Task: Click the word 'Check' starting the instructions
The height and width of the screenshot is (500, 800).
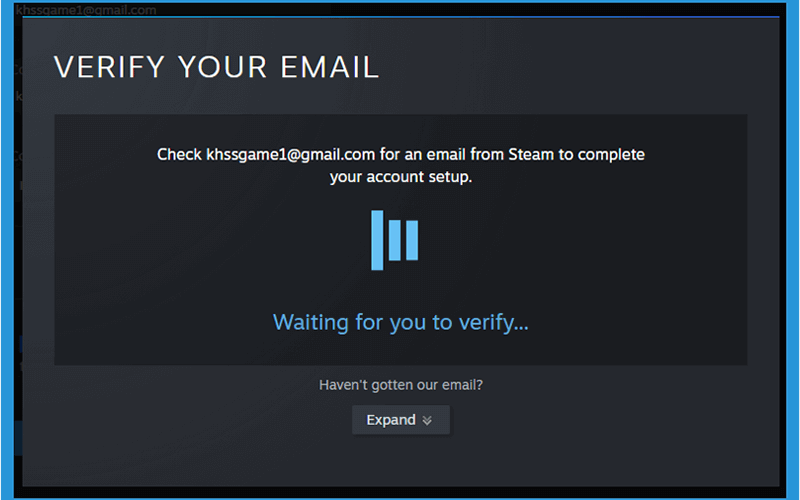Action: pos(179,155)
